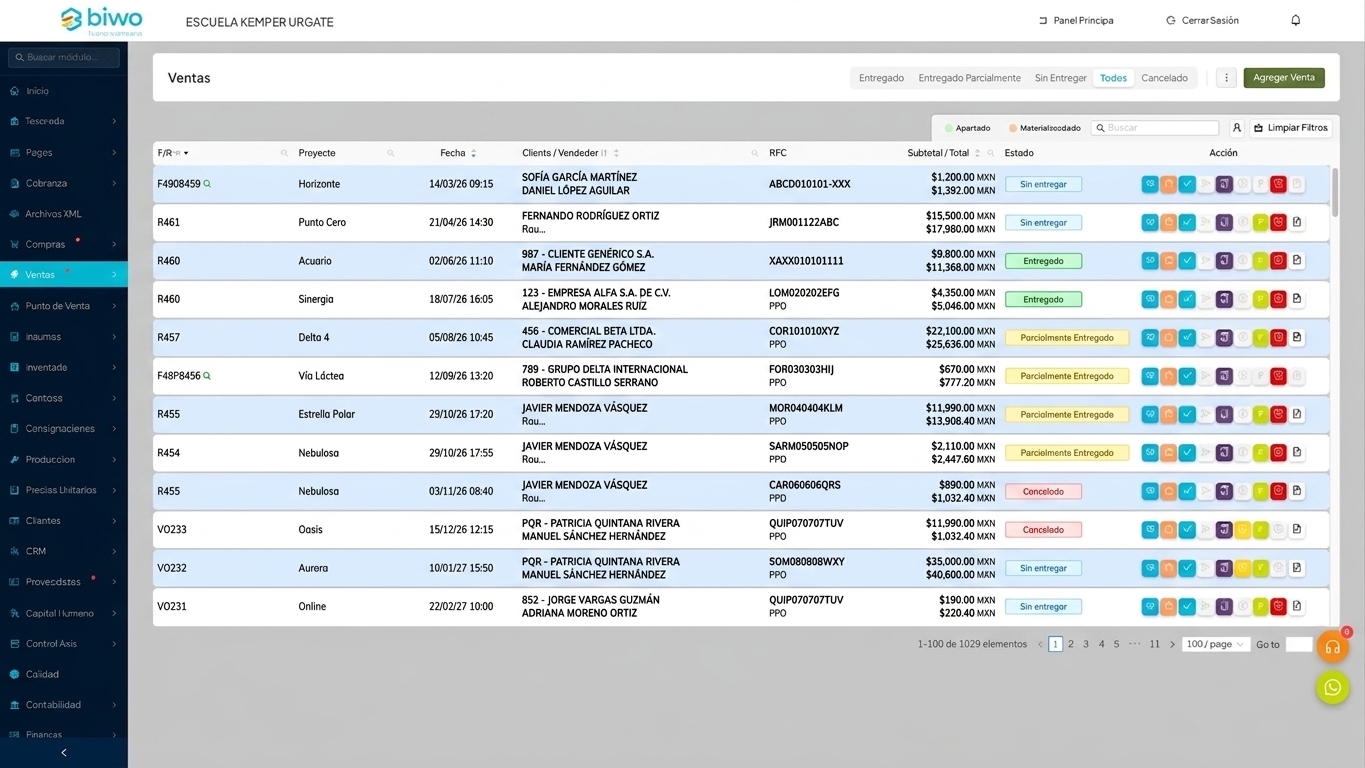Open the green WhatsApp chat bubble
Viewport: 1365px width, 768px height.
tap(1332, 687)
